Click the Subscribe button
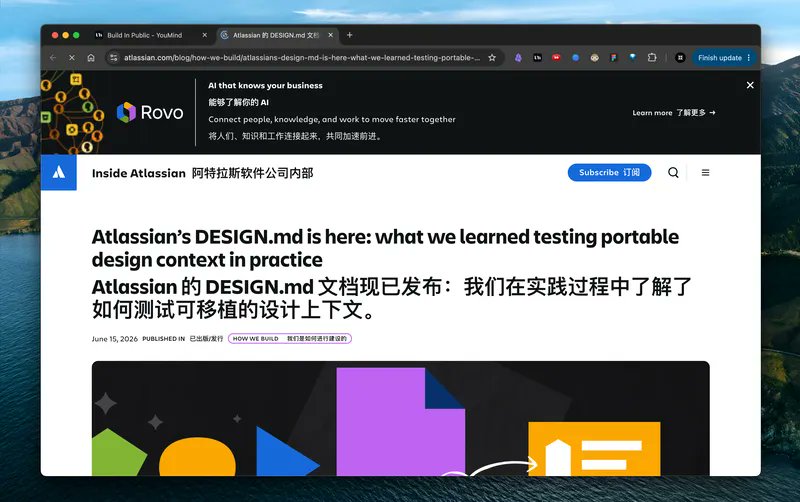 [609, 172]
